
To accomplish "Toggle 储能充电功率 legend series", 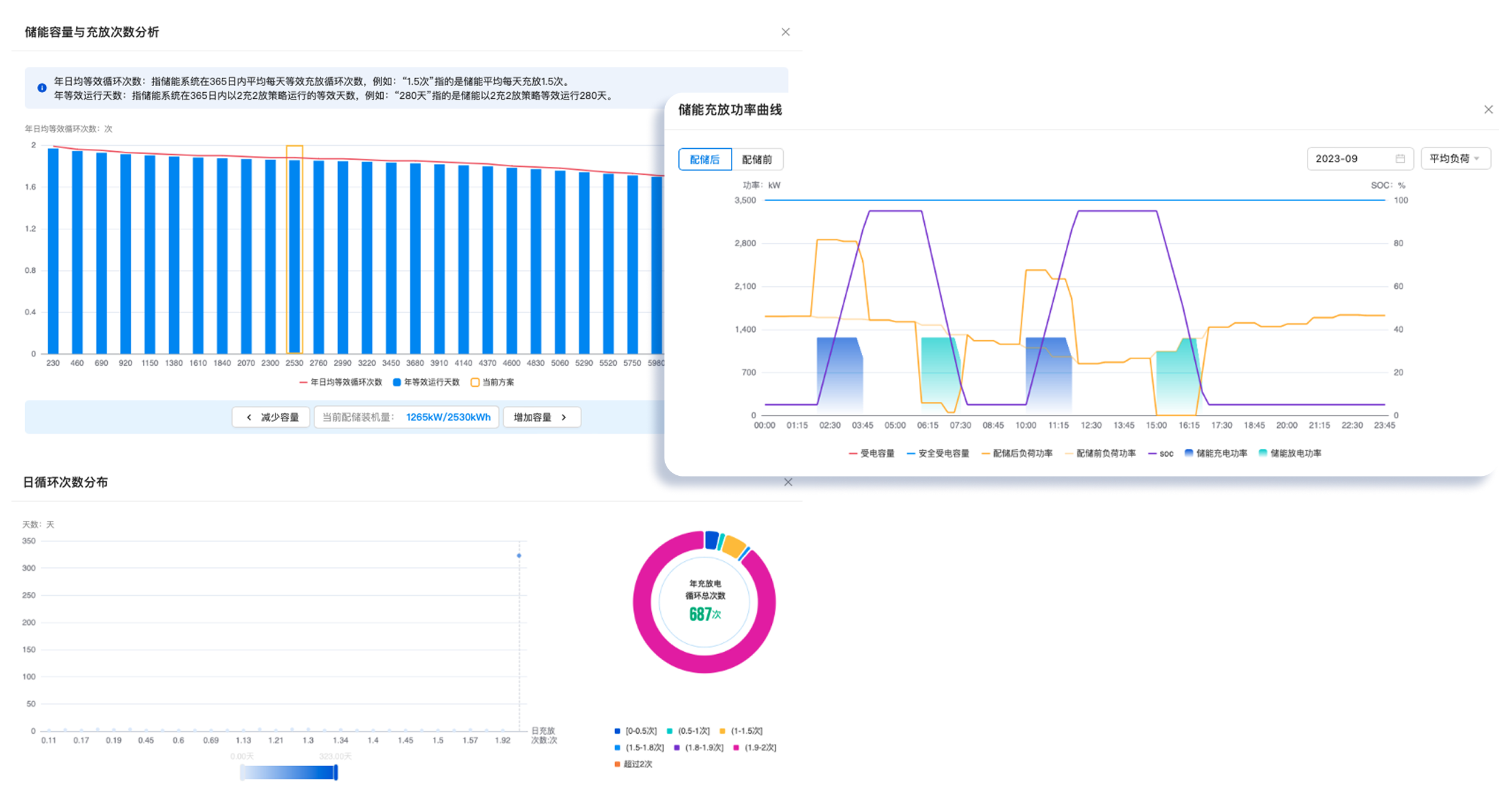I will pos(1215,453).
